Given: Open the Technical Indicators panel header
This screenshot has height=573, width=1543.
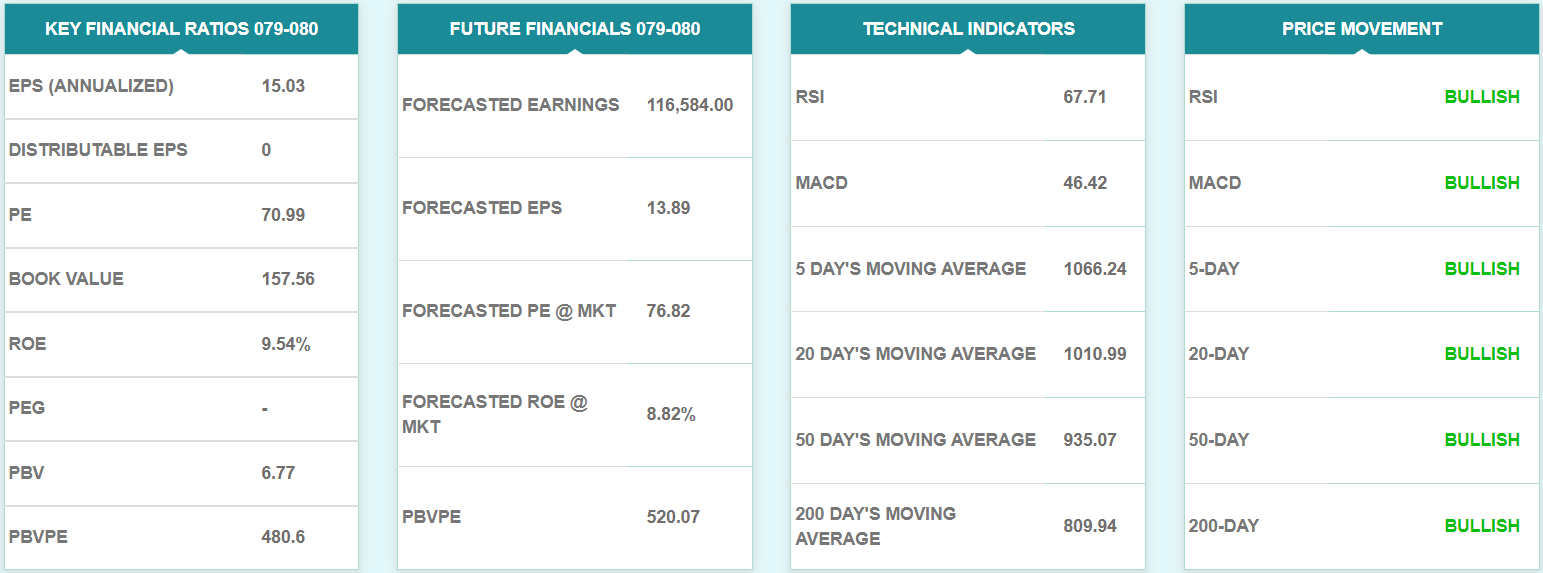Looking at the screenshot, I should point(968,29).
